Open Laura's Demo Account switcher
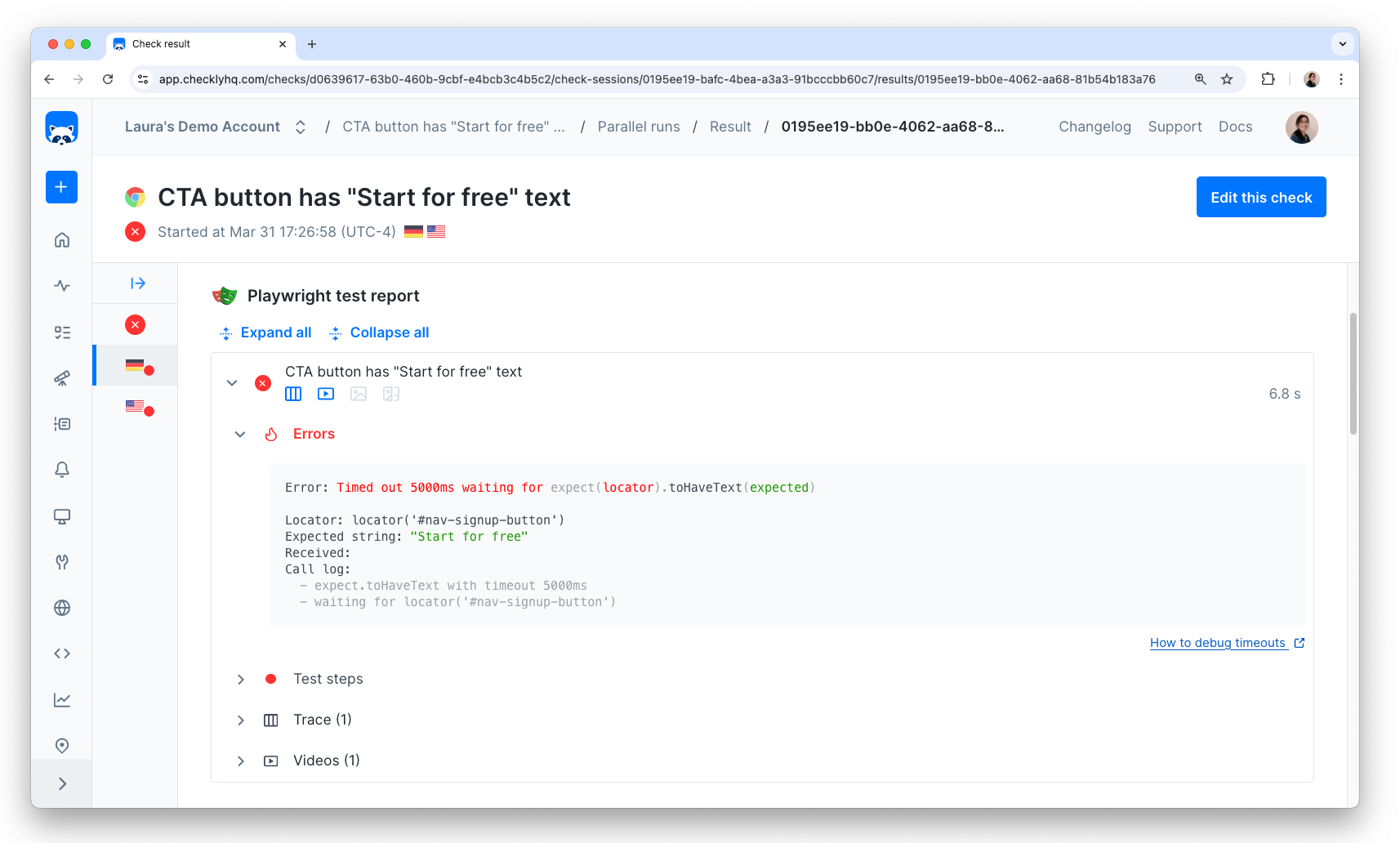Viewport: 1400px width, 843px height. point(215,127)
